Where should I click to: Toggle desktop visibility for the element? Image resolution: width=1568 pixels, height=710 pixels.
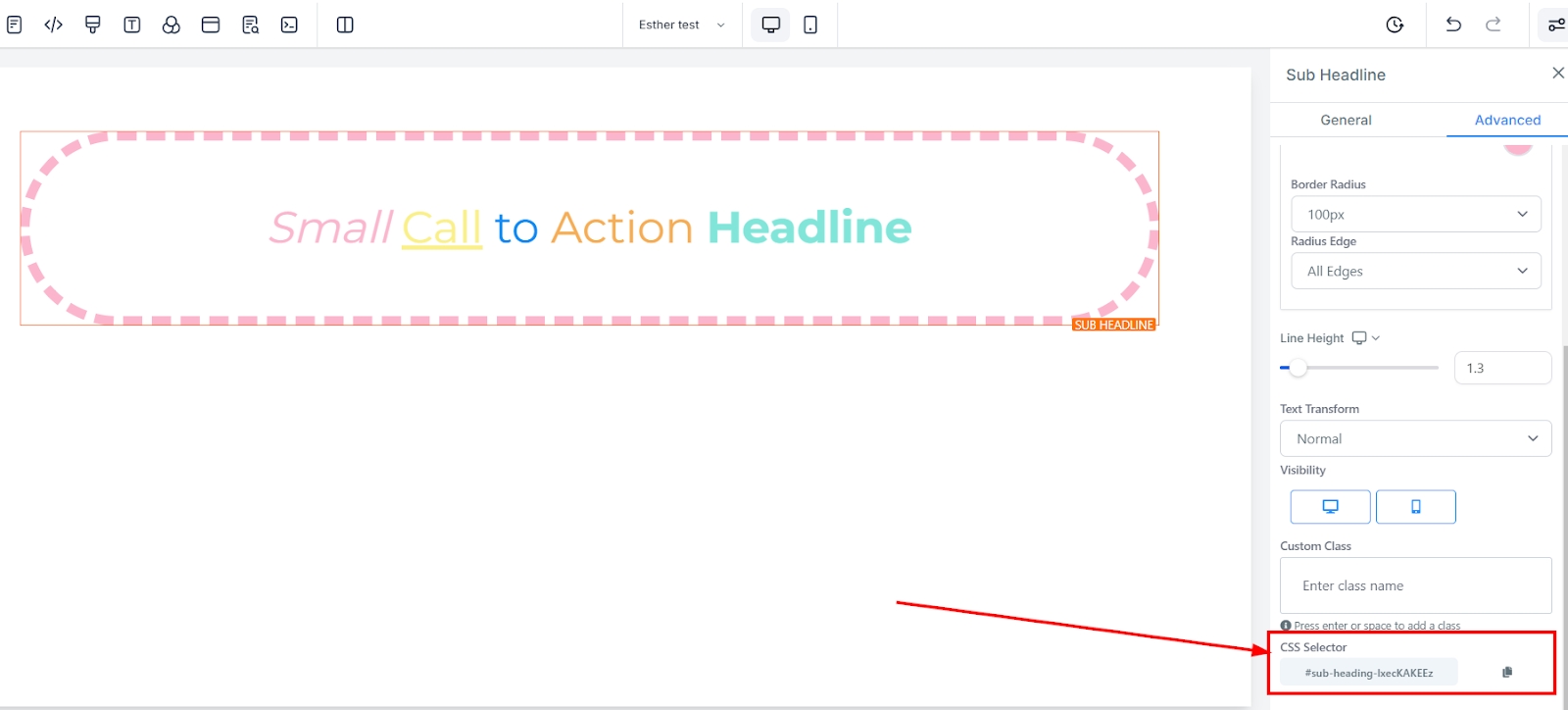point(1330,507)
